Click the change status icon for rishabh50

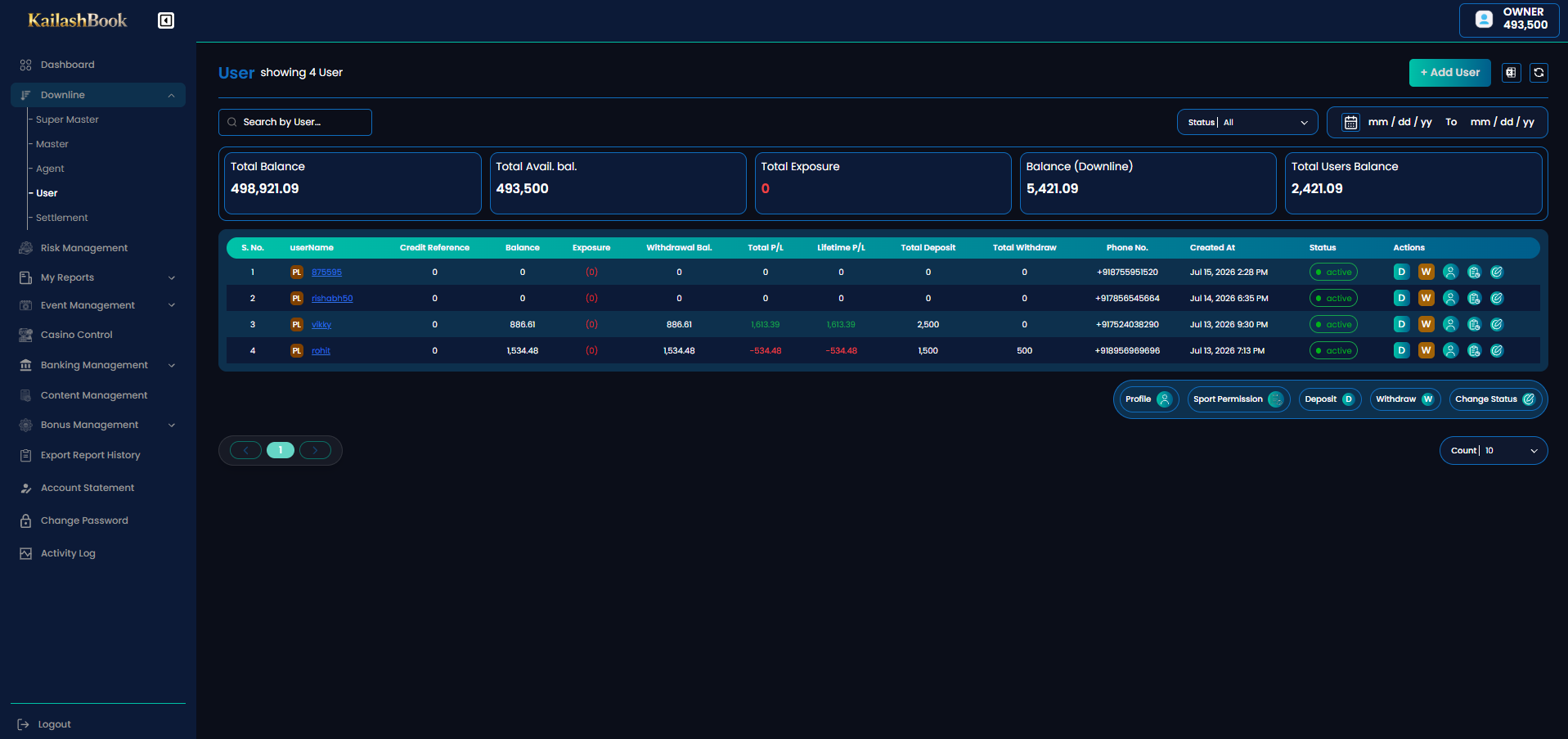[x=1497, y=298]
